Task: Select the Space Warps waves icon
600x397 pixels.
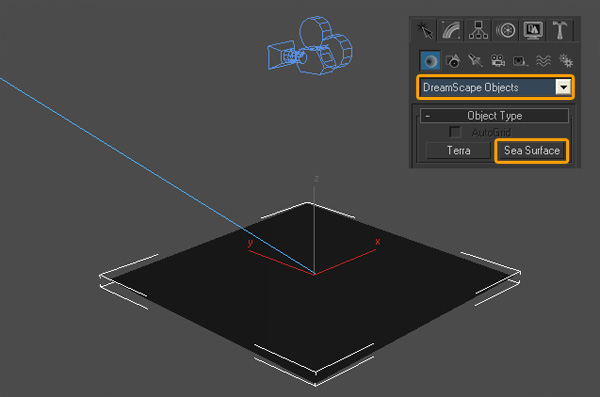Action: 543,61
